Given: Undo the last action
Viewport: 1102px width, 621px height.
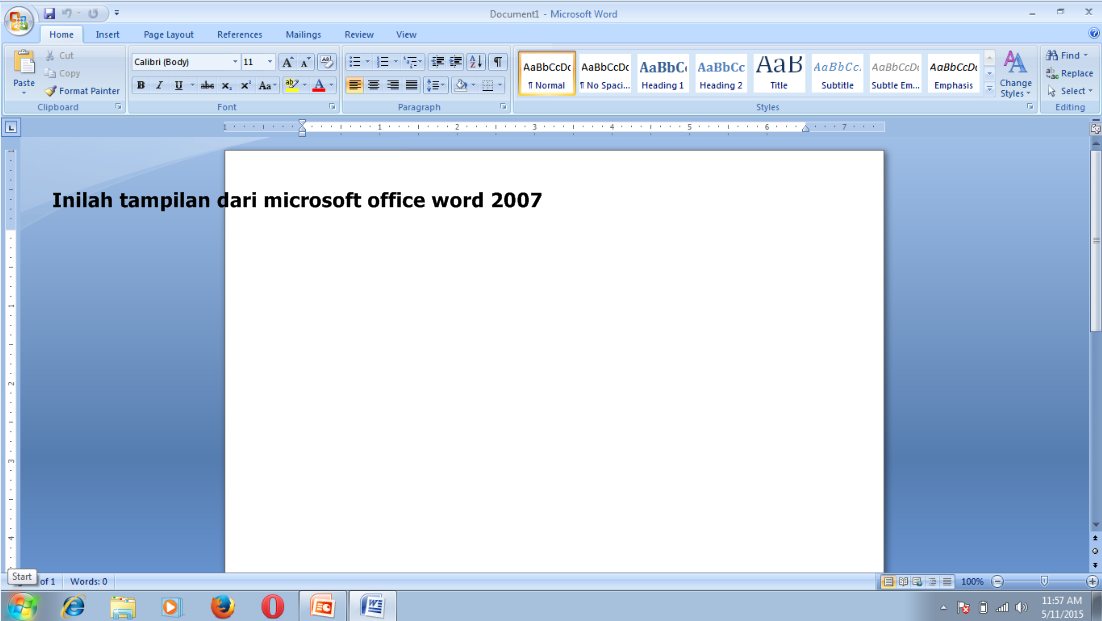Looking at the screenshot, I should click(67, 13).
